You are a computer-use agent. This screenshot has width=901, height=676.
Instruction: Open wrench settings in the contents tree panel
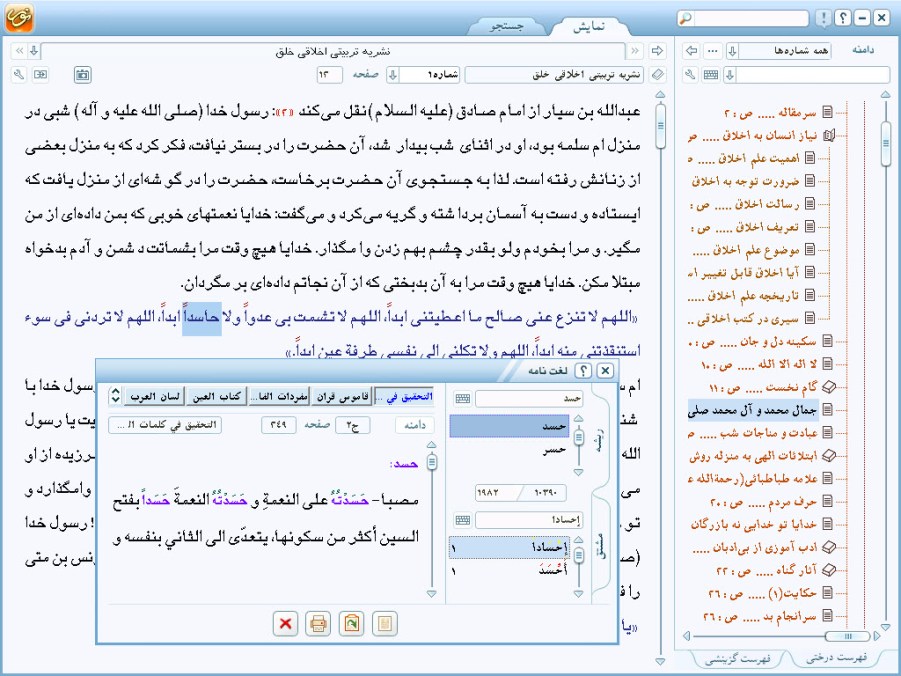coord(691,75)
